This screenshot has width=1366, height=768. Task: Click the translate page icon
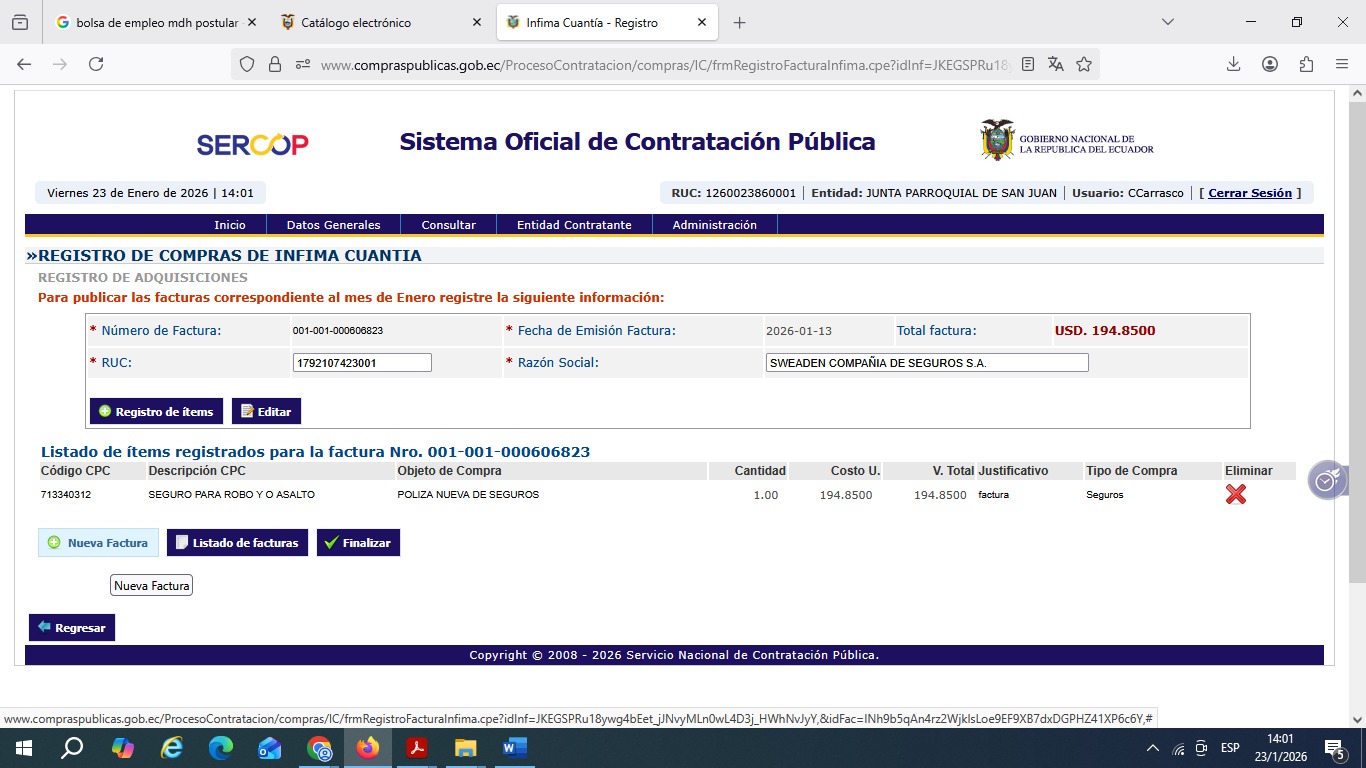[x=1056, y=64]
